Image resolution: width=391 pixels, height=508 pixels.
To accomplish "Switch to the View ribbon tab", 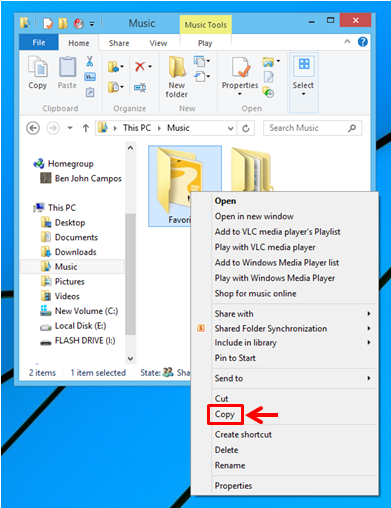I will pos(158,43).
